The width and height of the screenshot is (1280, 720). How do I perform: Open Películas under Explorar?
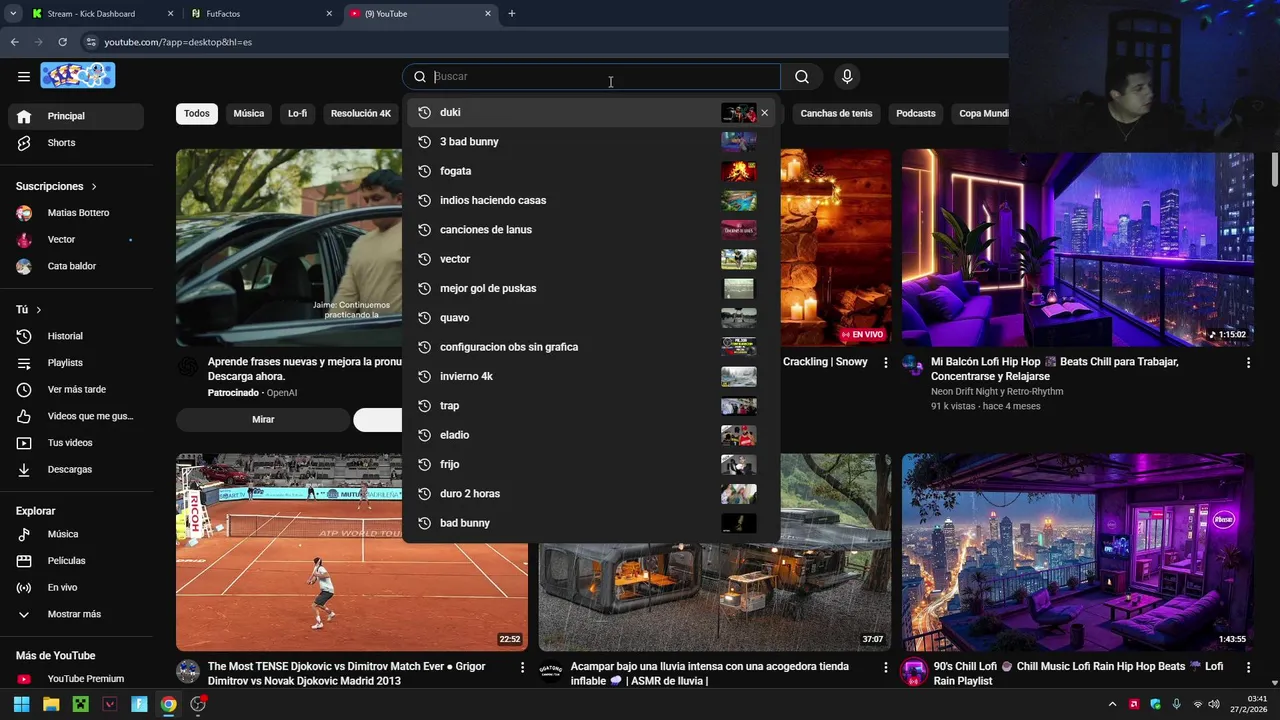[x=76, y=561]
